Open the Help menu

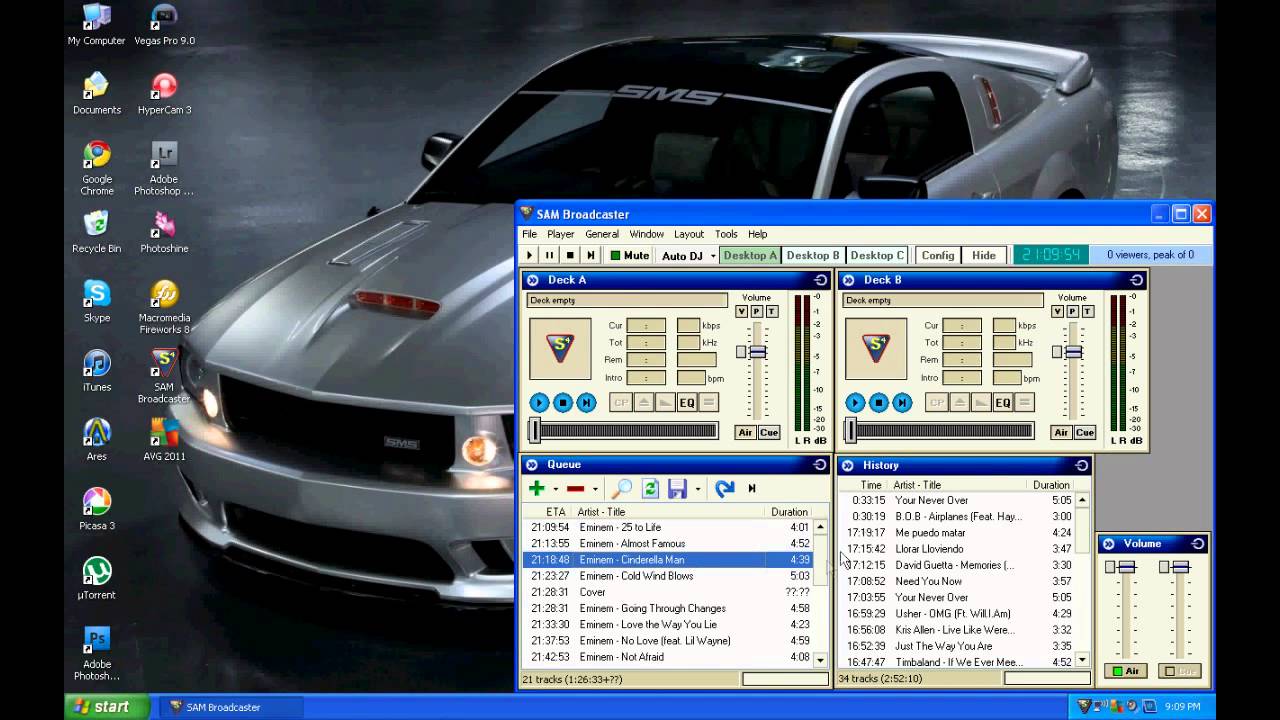[x=757, y=234]
